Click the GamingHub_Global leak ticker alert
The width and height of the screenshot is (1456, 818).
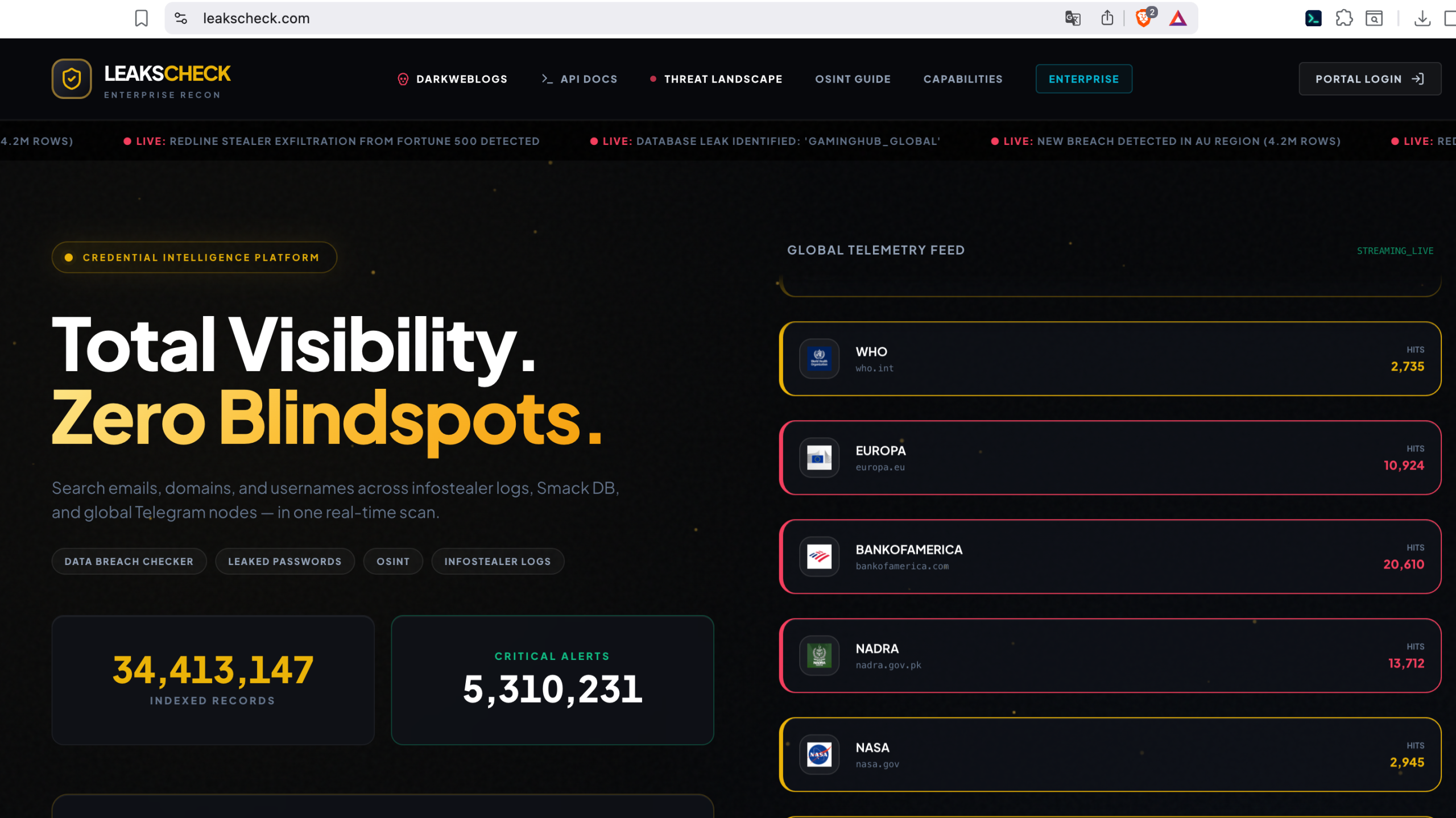(x=765, y=141)
